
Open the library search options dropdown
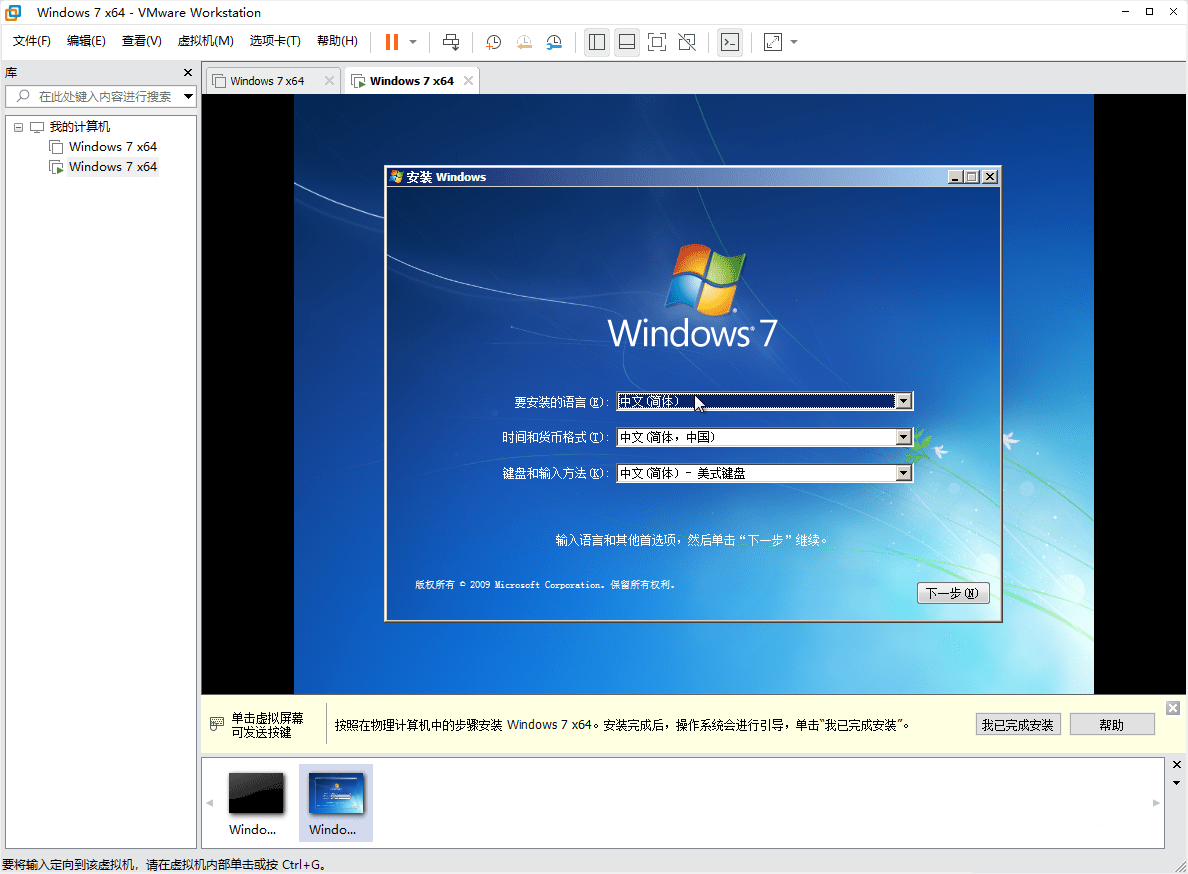(x=189, y=96)
